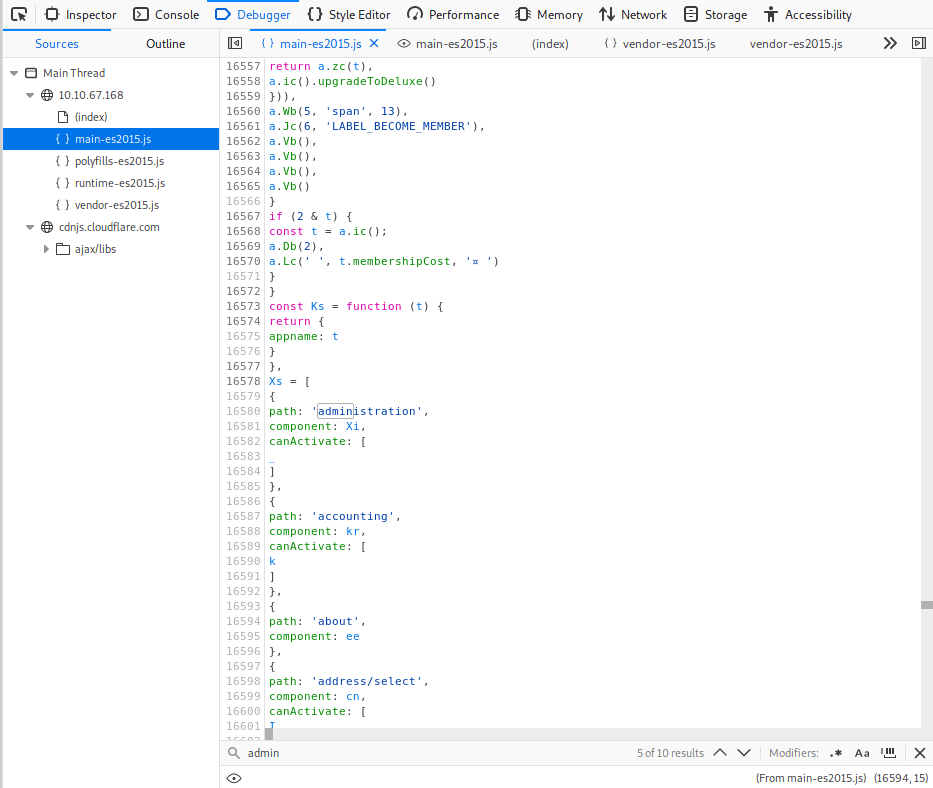This screenshot has height=788, width=933.
Task: Click 'accounting' path string on line 16587
Action: (x=353, y=516)
